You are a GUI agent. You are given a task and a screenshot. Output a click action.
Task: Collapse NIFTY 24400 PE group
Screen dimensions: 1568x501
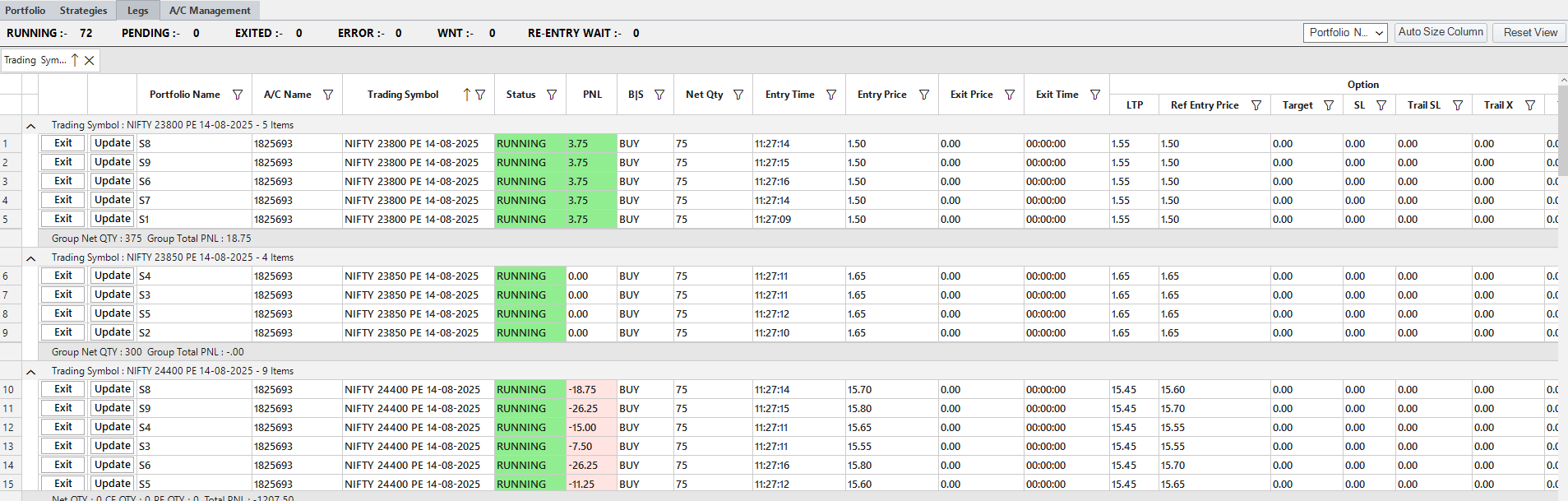click(x=30, y=372)
